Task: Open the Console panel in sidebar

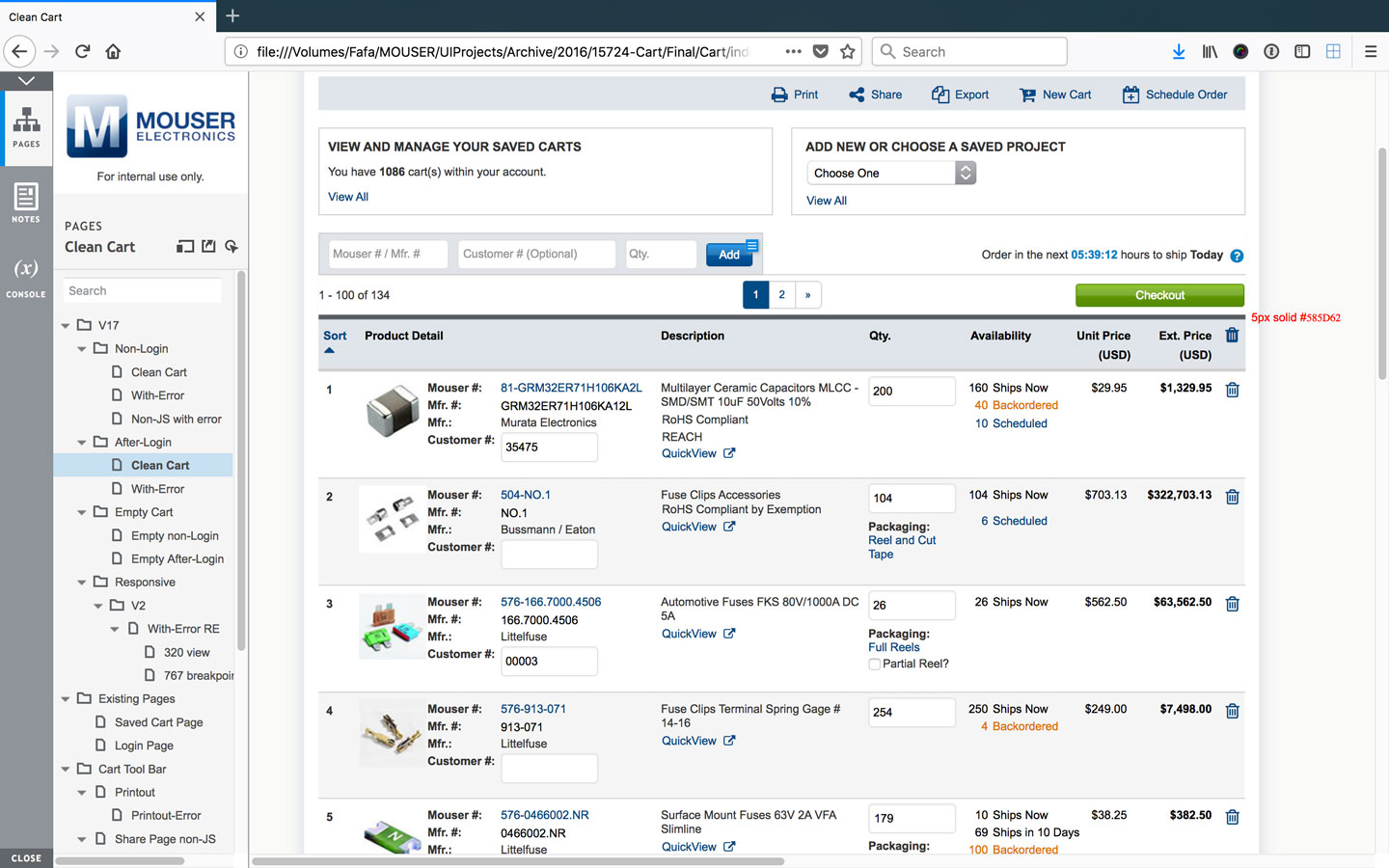Action: click(26, 277)
